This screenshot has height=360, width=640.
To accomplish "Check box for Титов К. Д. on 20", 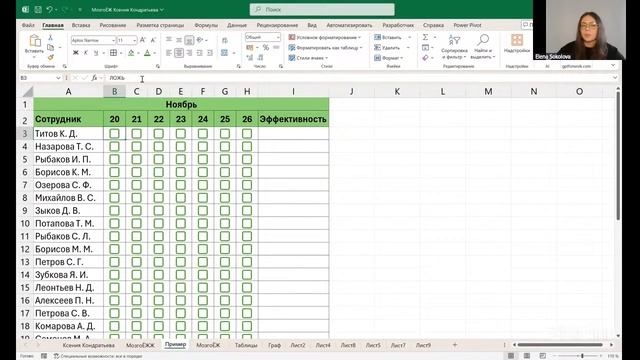I will [114, 133].
